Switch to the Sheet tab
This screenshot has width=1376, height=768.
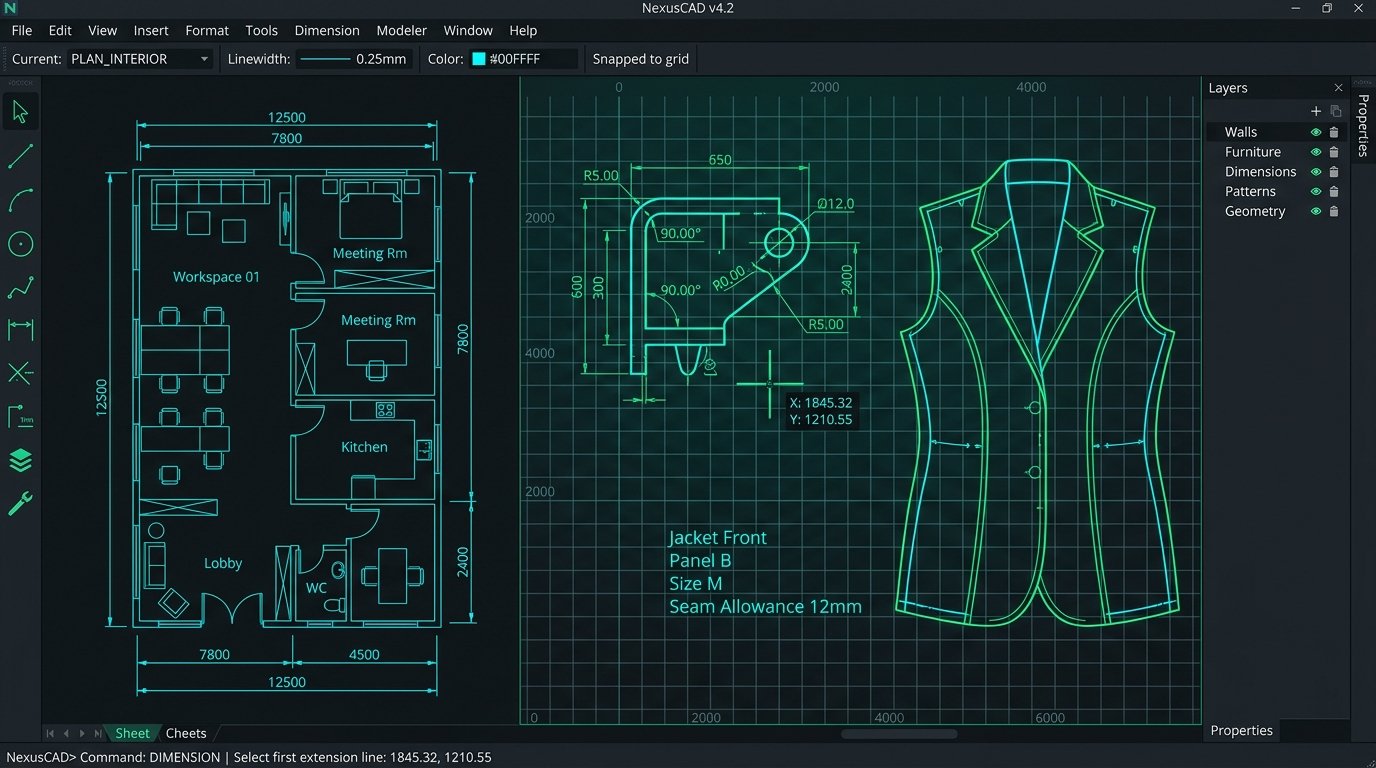(132, 734)
